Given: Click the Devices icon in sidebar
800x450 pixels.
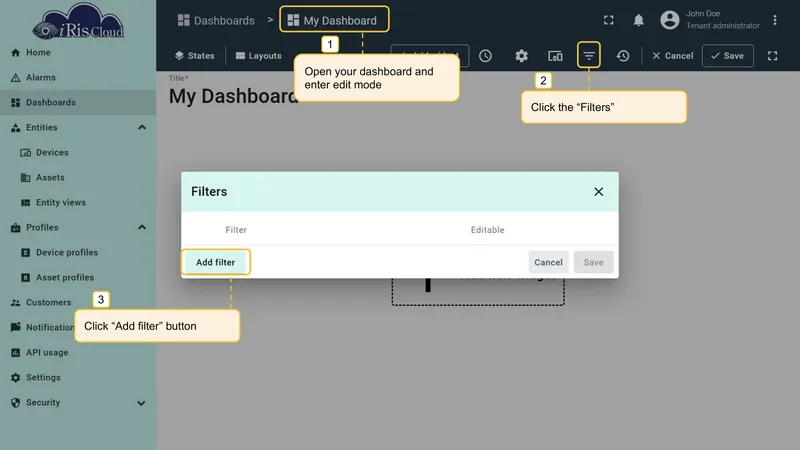Looking at the screenshot, I should coord(26,153).
